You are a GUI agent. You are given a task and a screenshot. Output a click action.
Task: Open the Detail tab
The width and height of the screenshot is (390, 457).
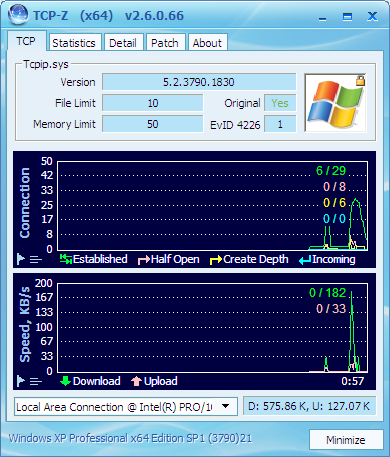(123, 43)
